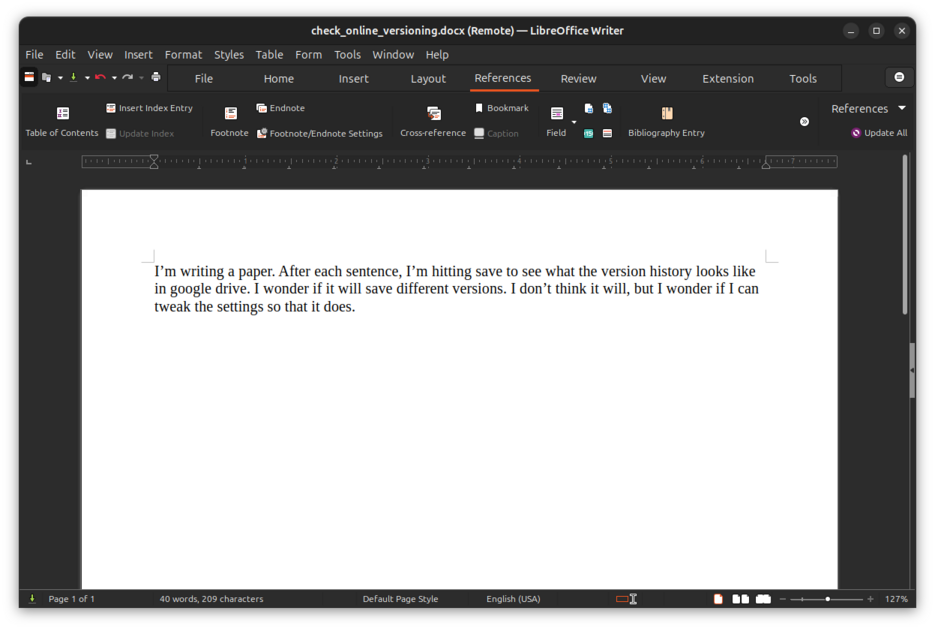935x629 pixels.
Task: Click the zoom out minus button
Action: pyautogui.click(x=783, y=599)
